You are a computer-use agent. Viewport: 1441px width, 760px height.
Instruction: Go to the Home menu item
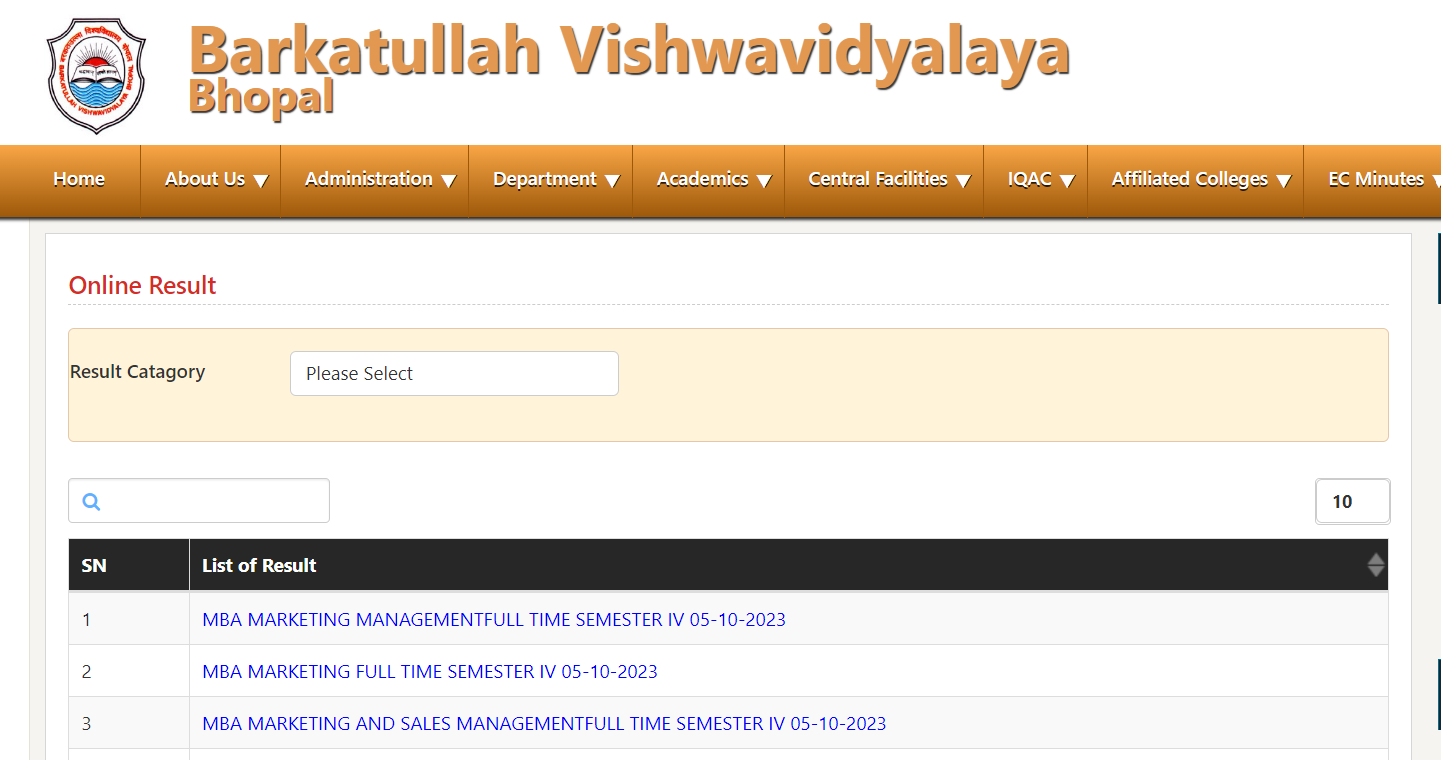tap(79, 179)
